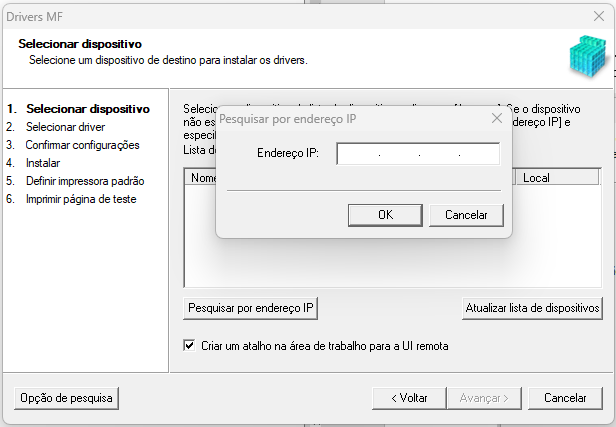This screenshot has width=616, height=427.
Task: Click the third octet of the IP field
Action: (439, 154)
